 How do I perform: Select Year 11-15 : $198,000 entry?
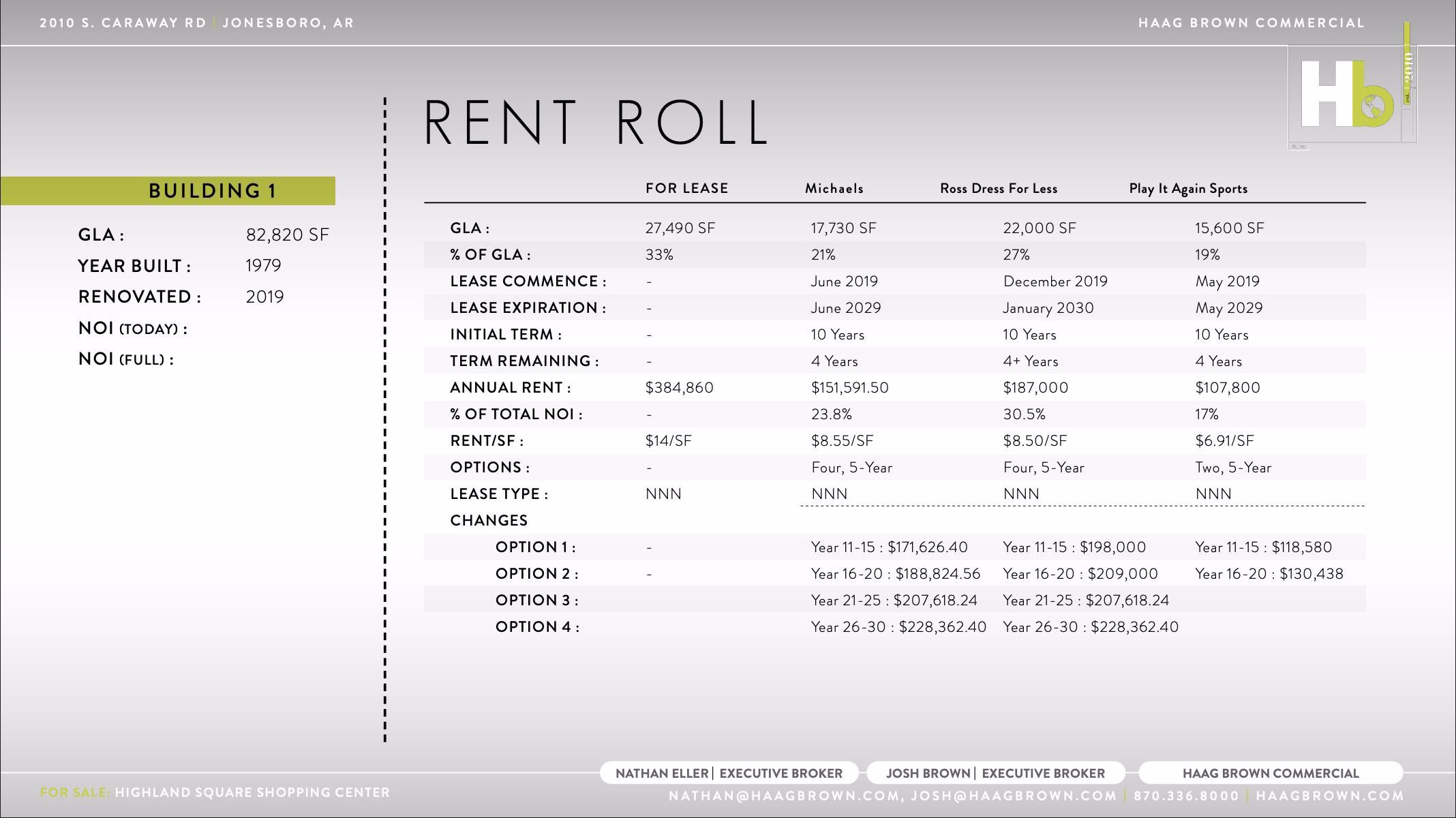click(1074, 547)
